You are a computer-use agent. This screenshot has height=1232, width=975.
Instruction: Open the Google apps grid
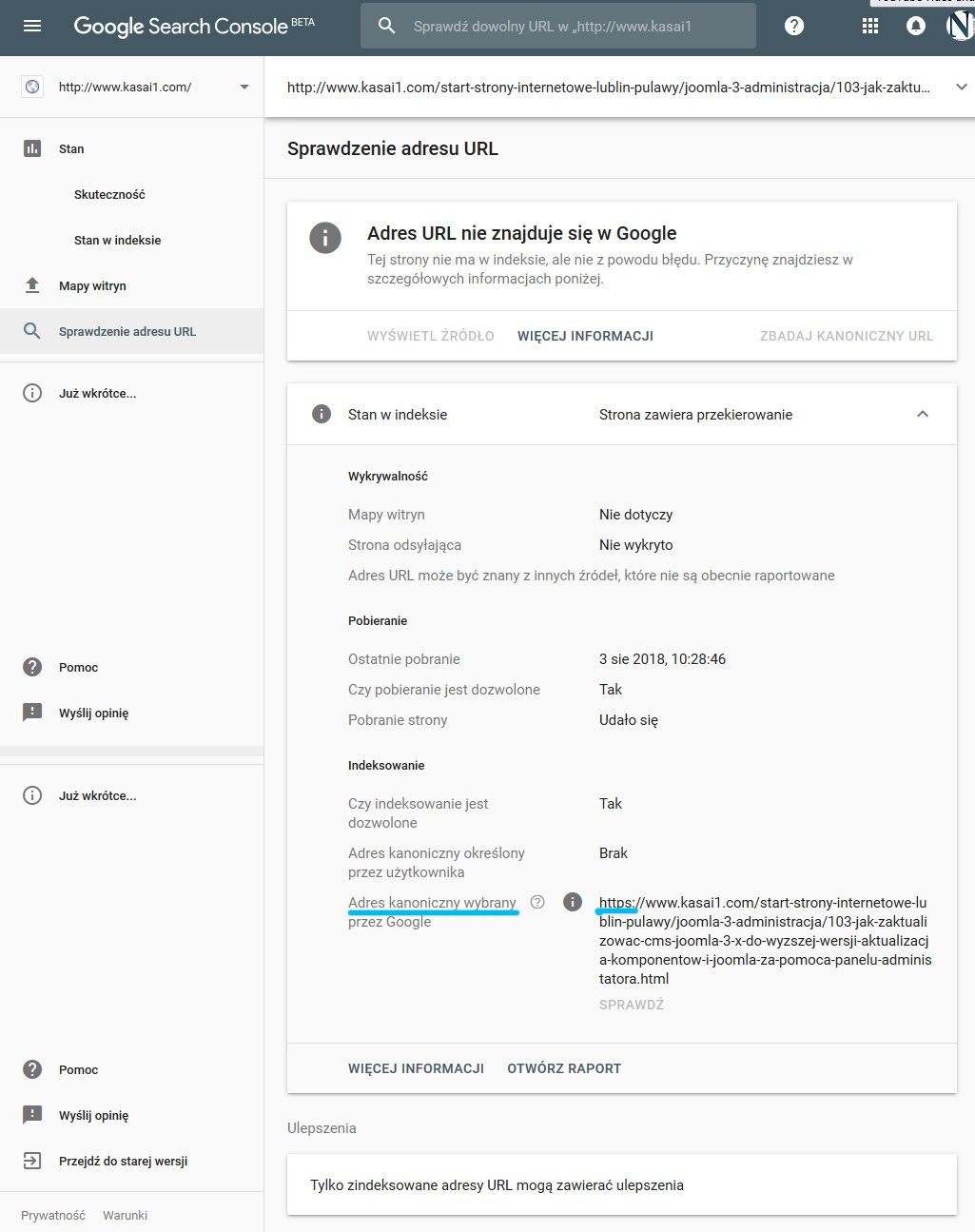(870, 26)
